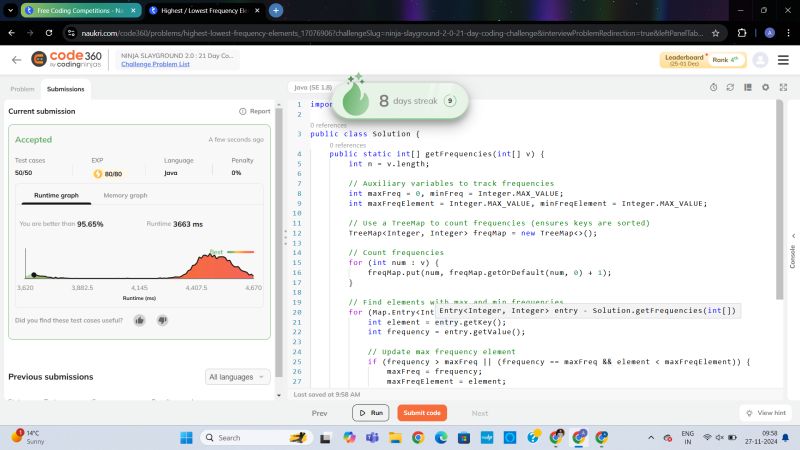Mark test cases not useful with thumbs down
This screenshot has height=450, width=800.
[x=162, y=320]
